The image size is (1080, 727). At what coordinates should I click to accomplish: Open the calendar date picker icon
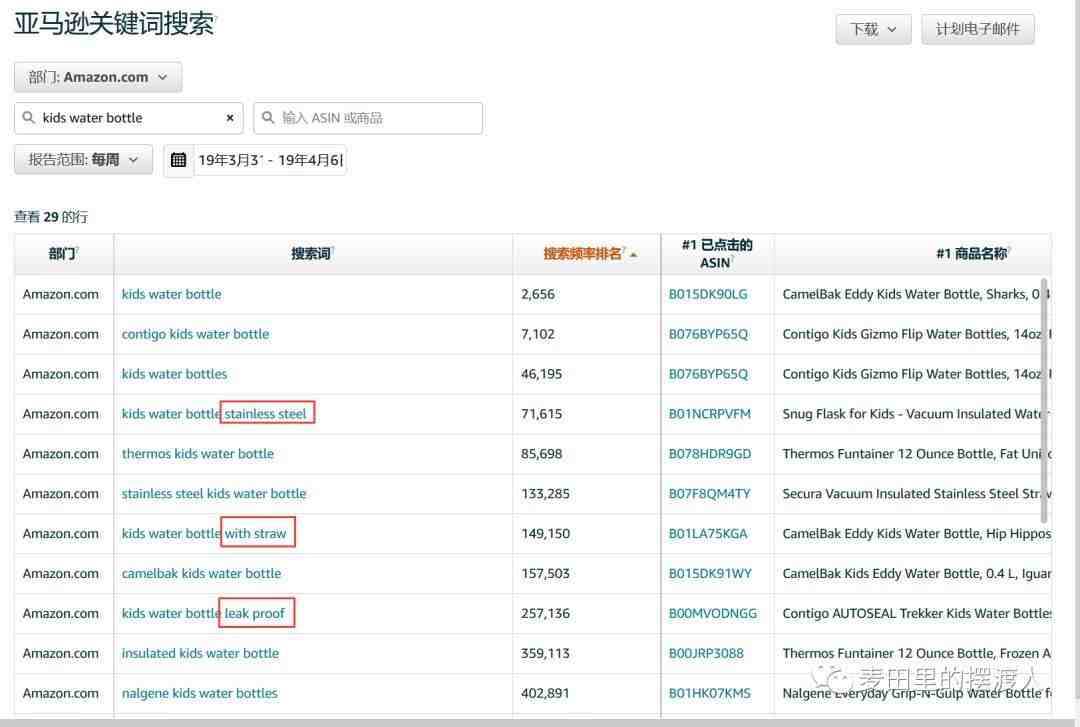(178, 160)
